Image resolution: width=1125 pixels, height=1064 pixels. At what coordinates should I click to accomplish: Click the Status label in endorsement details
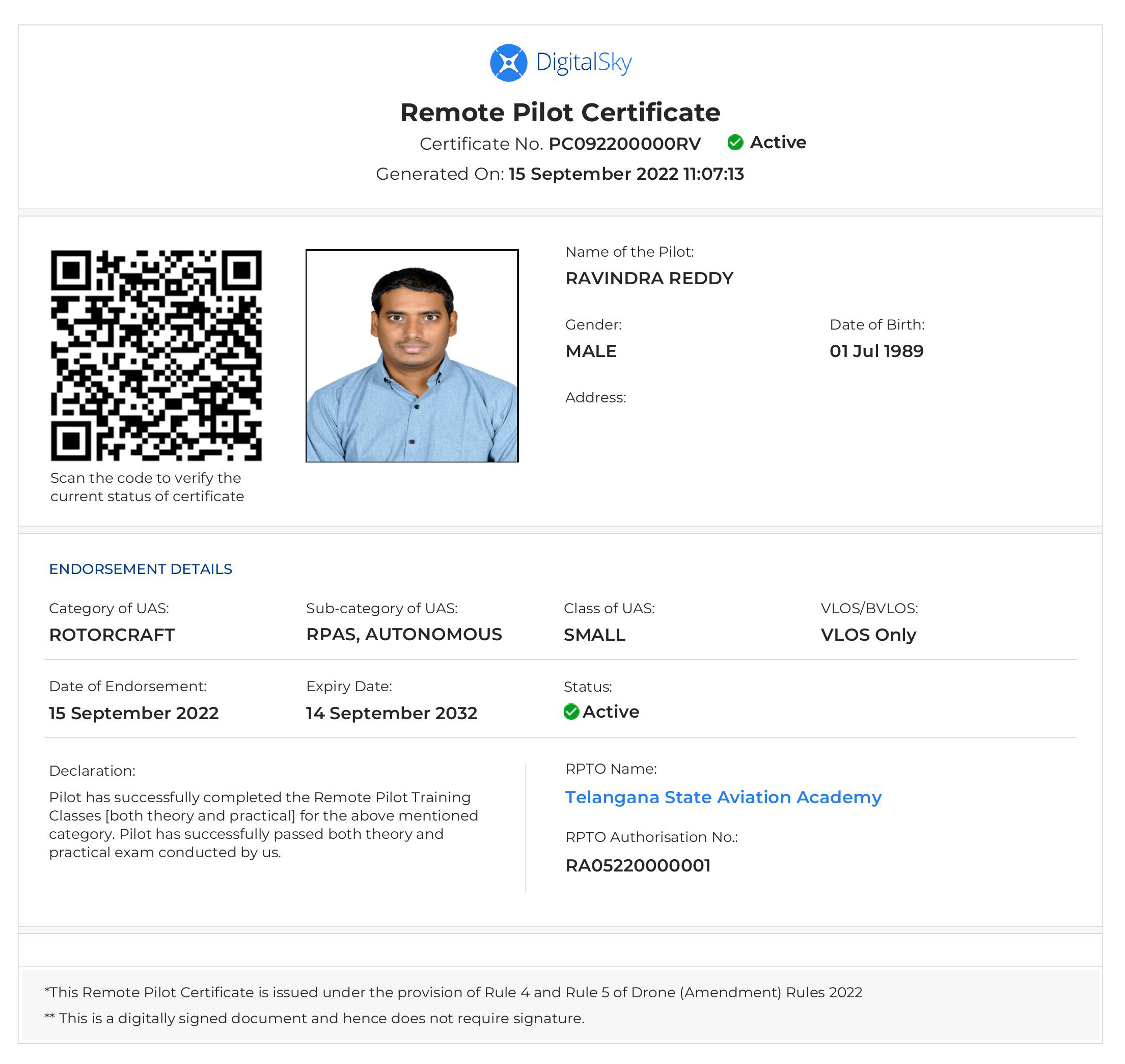point(588,687)
